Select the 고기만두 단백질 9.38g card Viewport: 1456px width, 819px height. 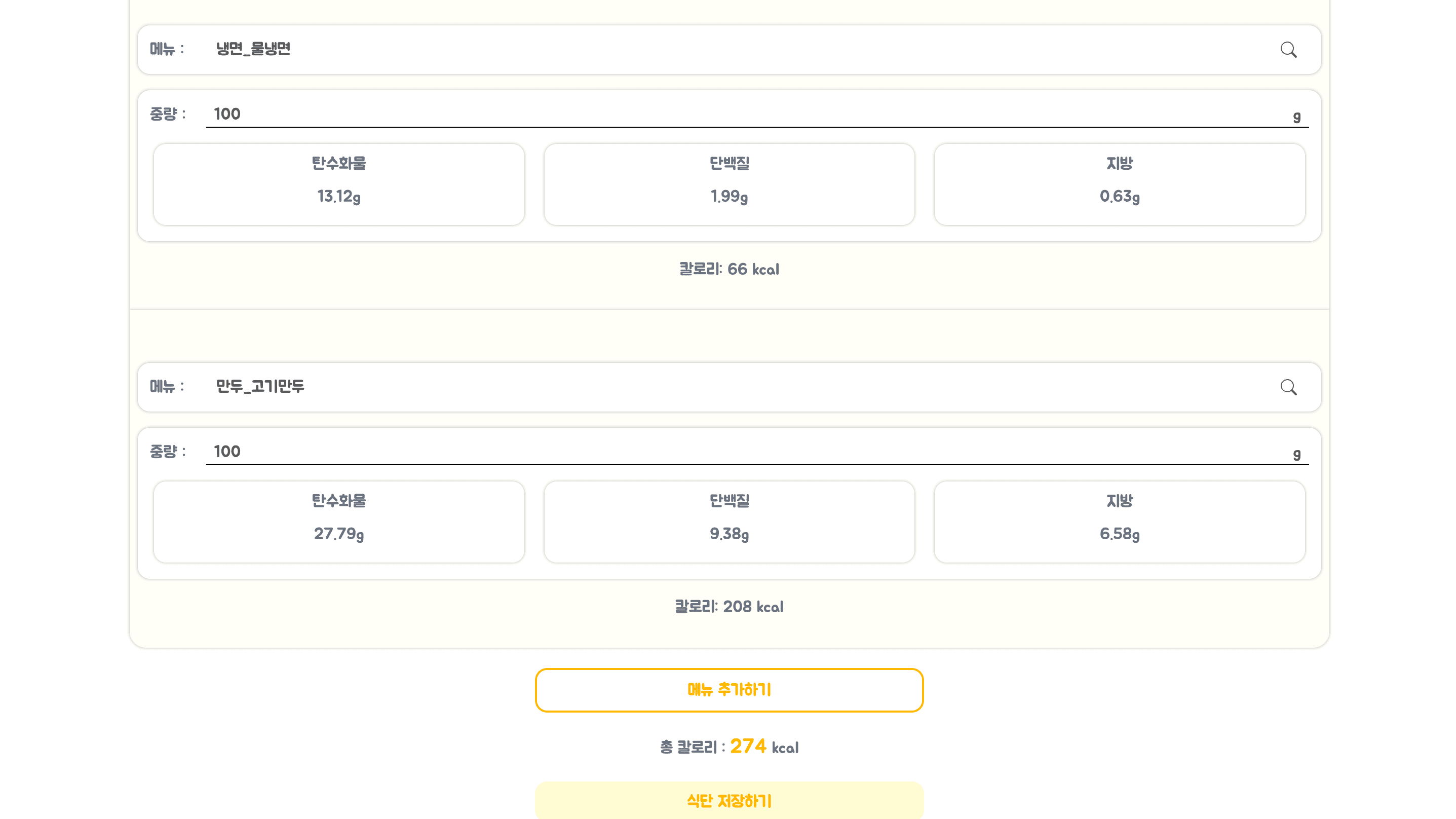[x=729, y=522]
